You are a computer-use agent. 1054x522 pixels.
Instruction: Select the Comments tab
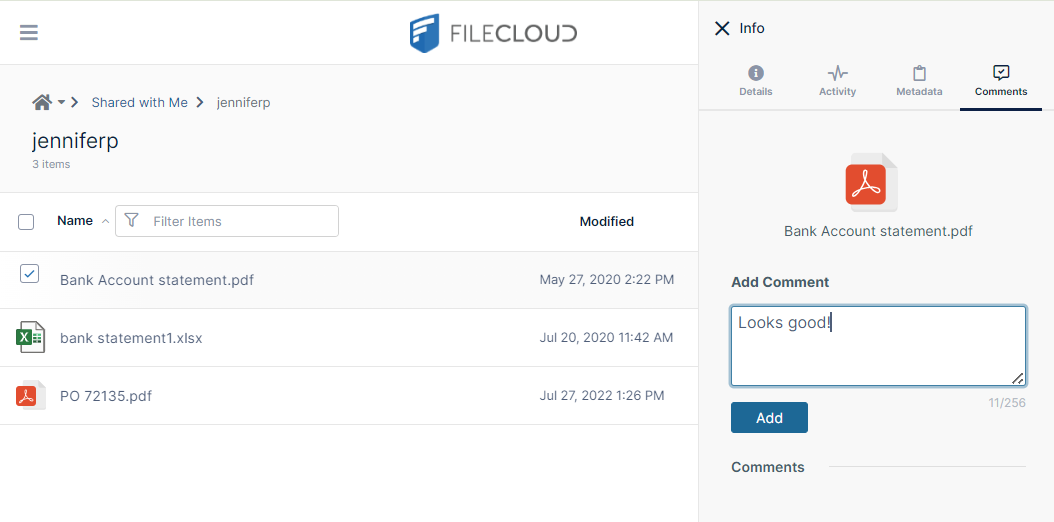tap(1000, 81)
